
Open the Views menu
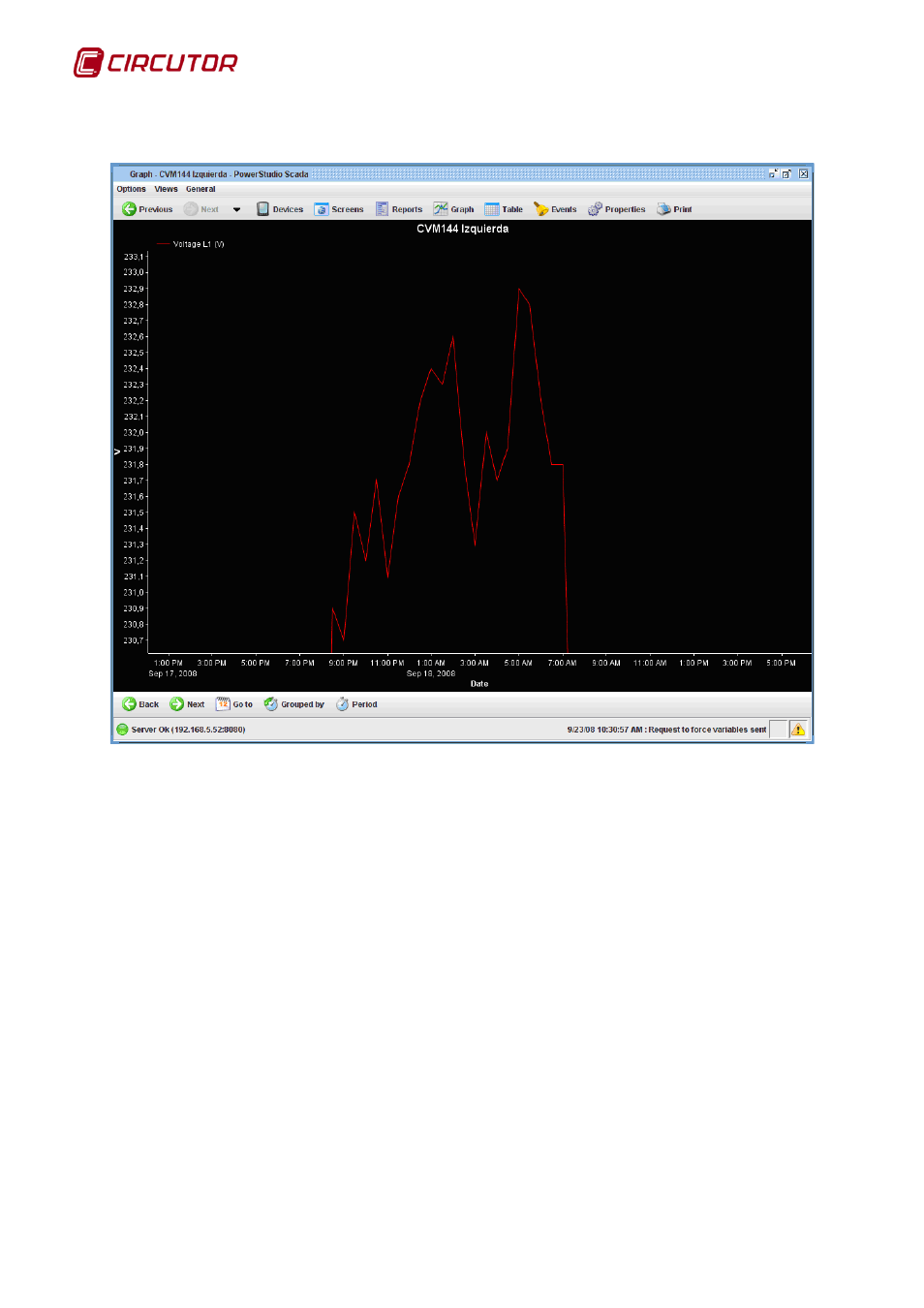(167, 189)
